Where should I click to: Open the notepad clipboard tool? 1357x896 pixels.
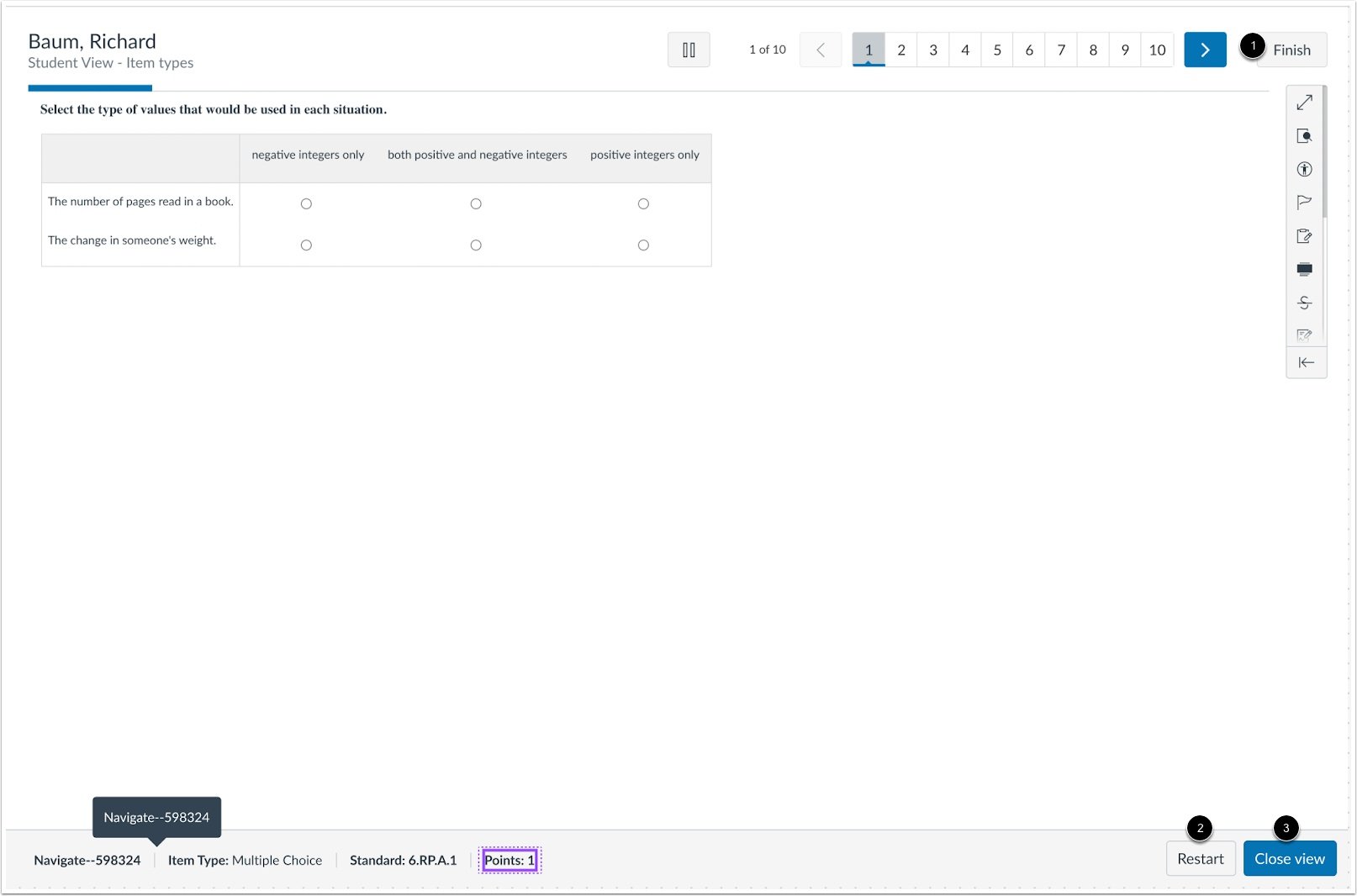tap(1304, 236)
